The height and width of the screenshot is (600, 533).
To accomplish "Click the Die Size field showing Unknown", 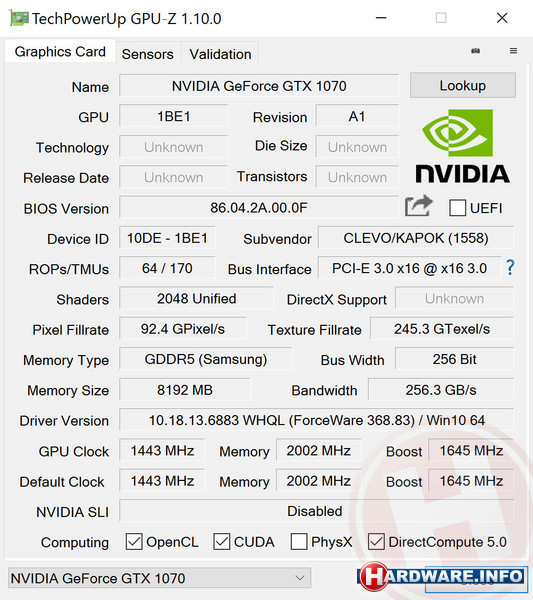I will [x=357, y=147].
